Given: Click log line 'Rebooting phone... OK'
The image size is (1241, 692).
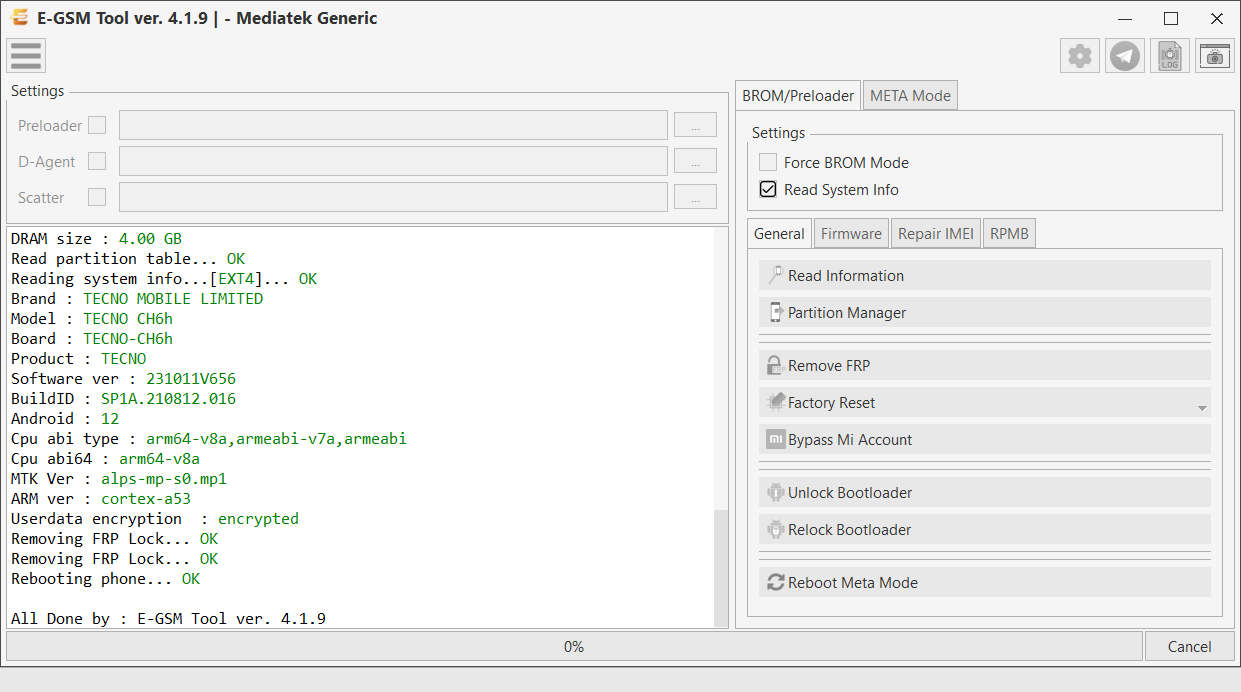Looking at the screenshot, I should coord(105,578).
